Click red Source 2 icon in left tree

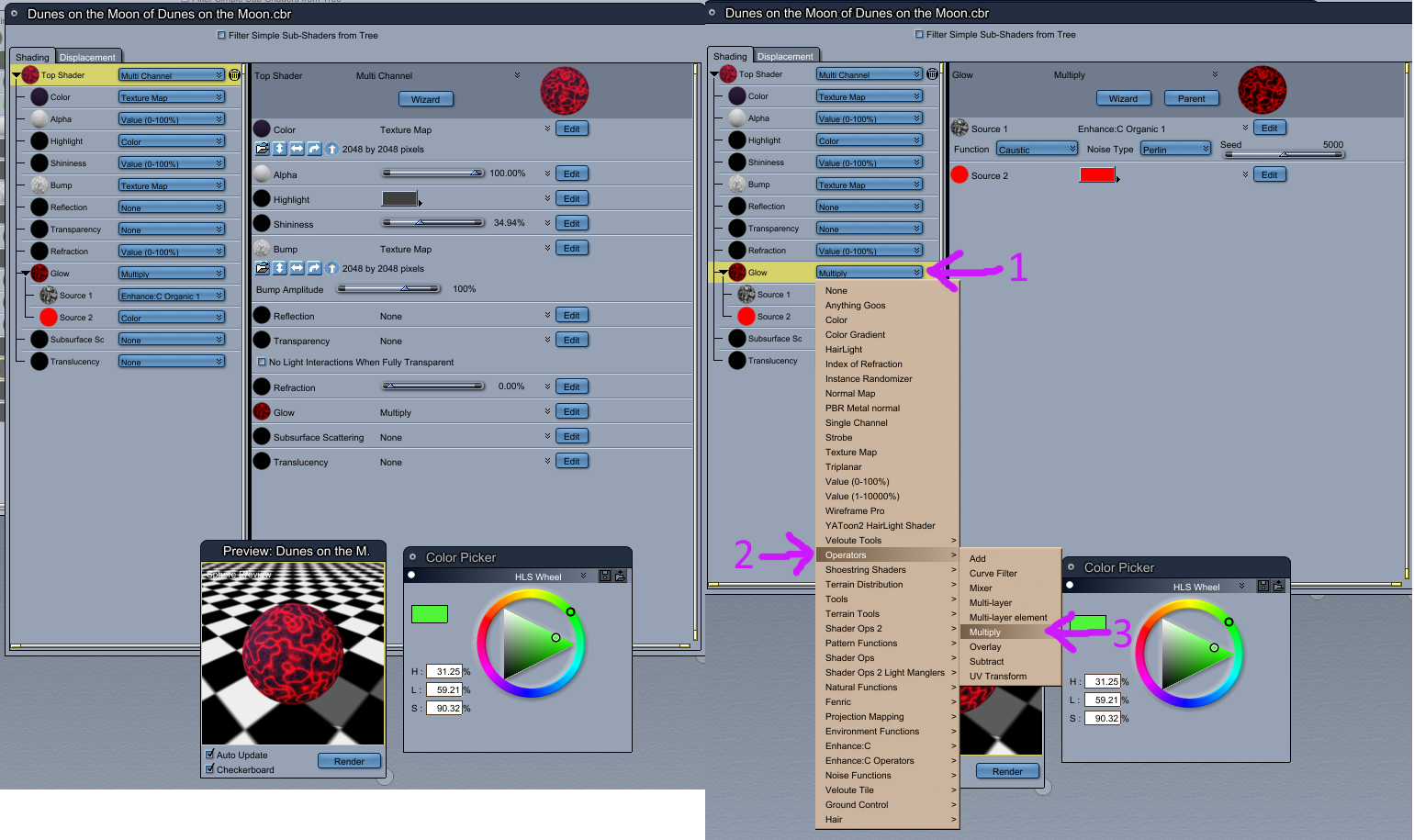(49, 318)
